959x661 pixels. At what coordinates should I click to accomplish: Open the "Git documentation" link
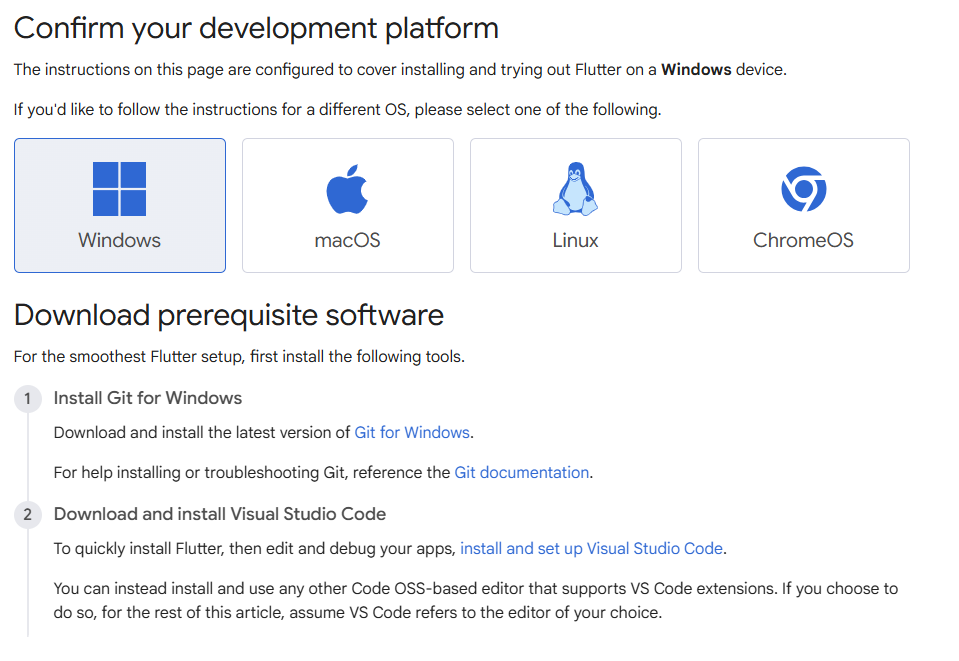[x=521, y=472]
